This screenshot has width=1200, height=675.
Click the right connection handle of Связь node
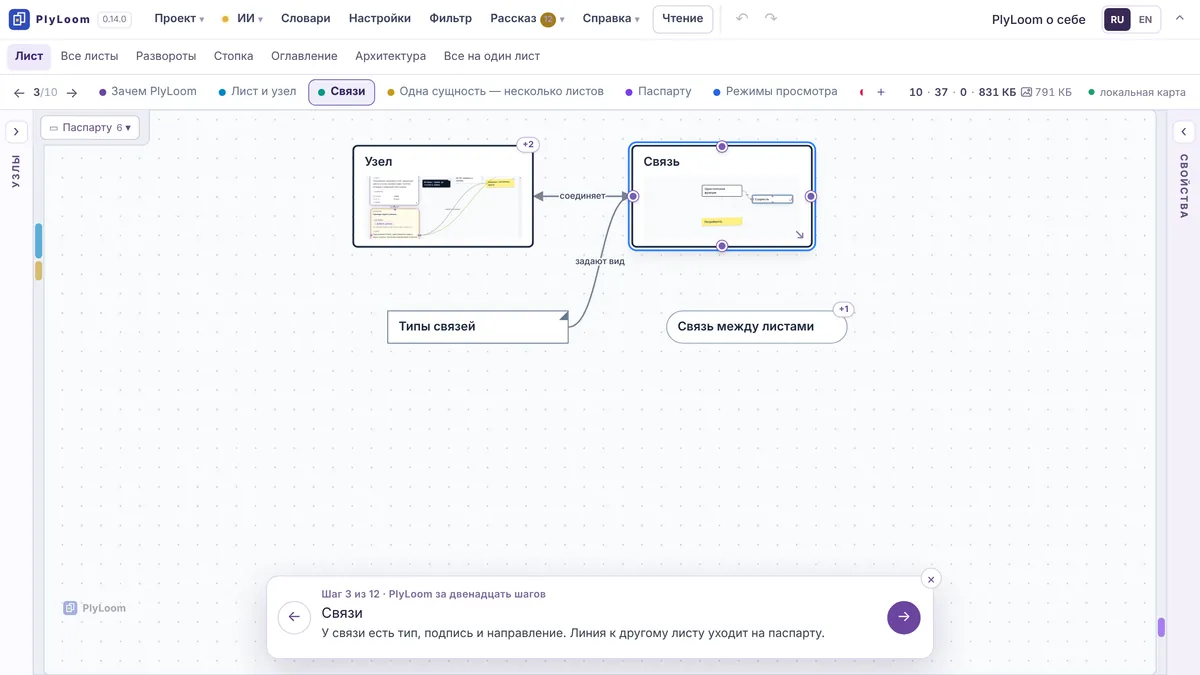811,196
